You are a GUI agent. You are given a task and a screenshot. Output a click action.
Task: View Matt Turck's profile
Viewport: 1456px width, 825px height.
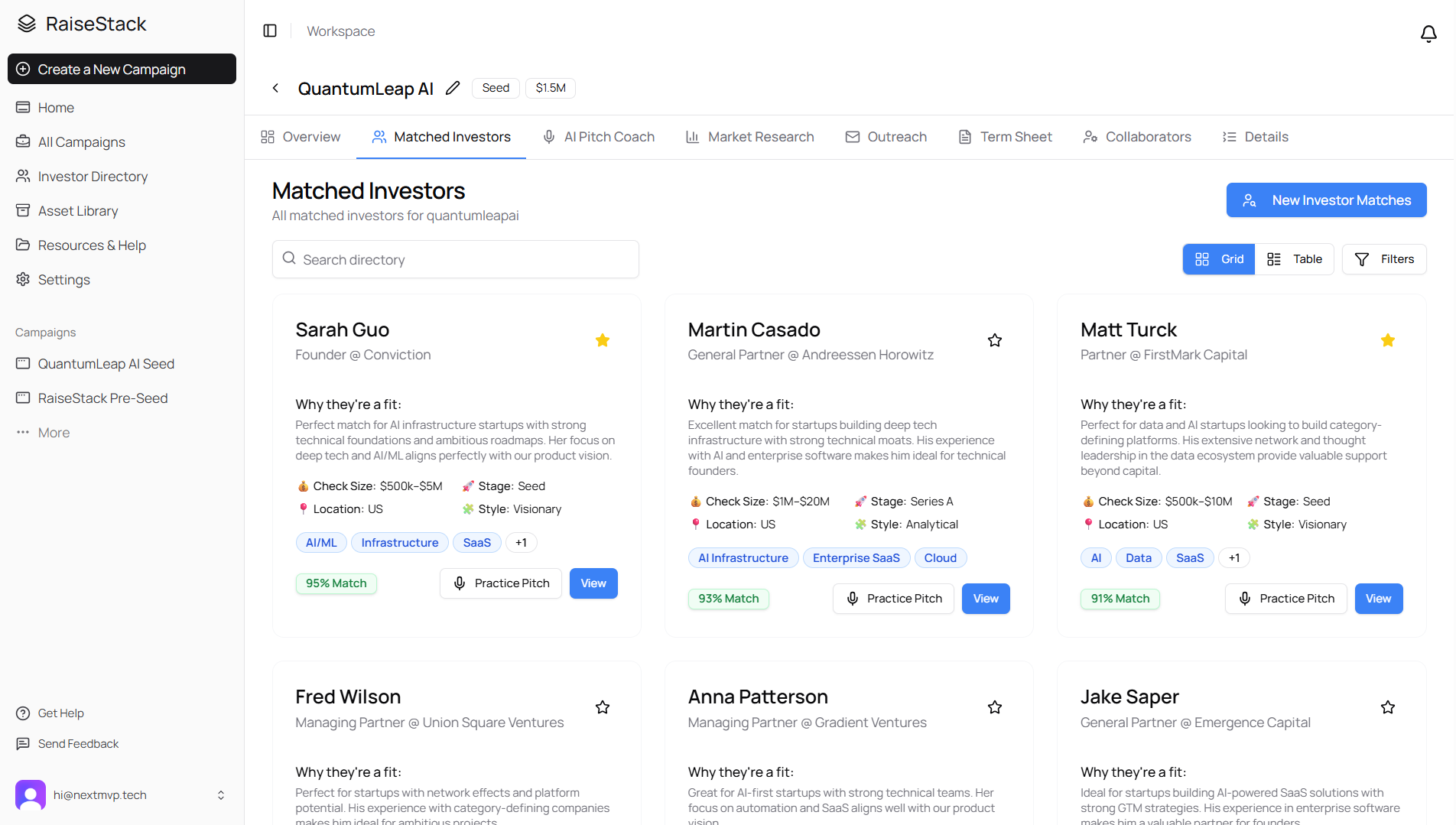pyautogui.click(x=1379, y=599)
